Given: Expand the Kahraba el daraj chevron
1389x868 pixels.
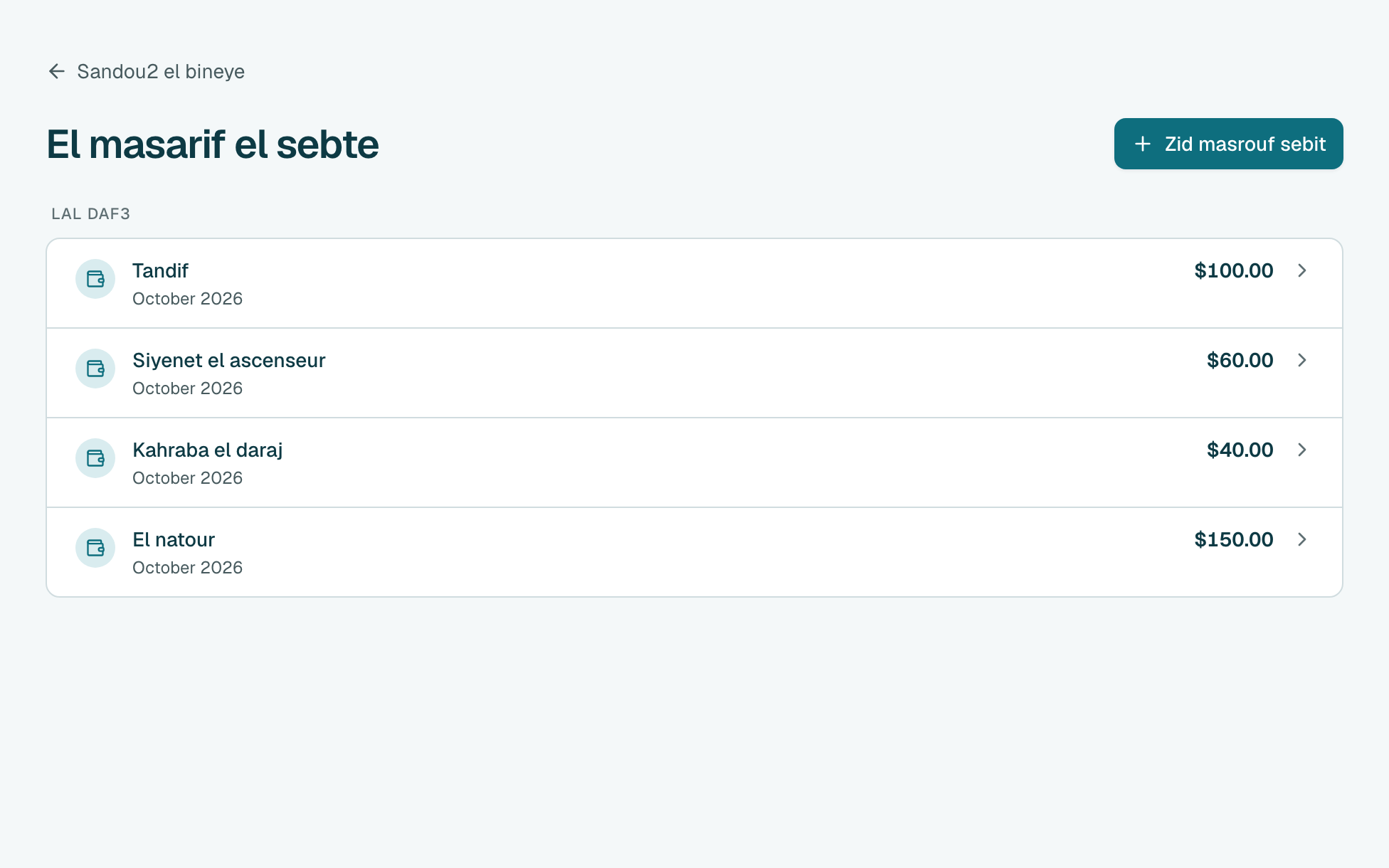Looking at the screenshot, I should click(1302, 450).
